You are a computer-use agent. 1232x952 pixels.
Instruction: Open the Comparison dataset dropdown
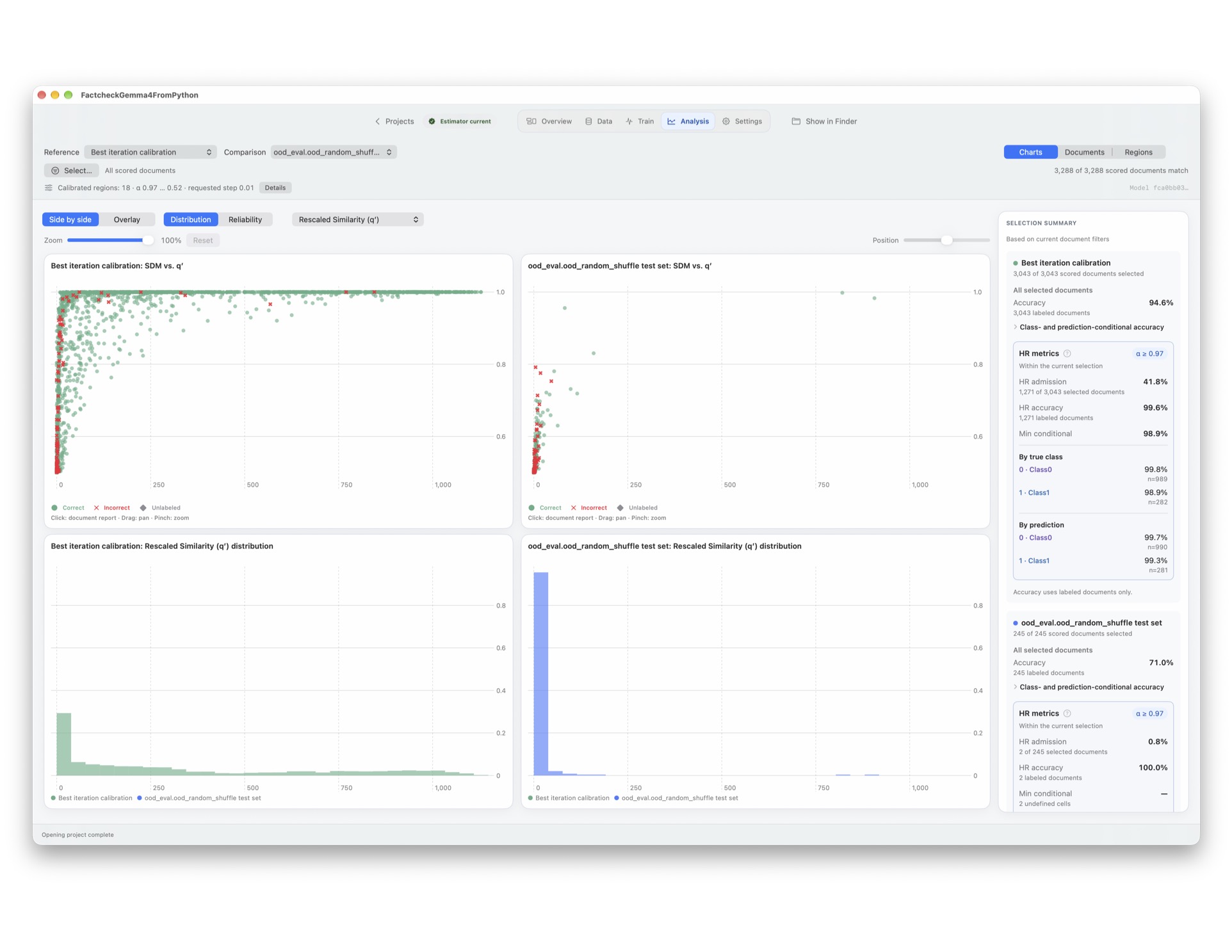click(x=334, y=152)
